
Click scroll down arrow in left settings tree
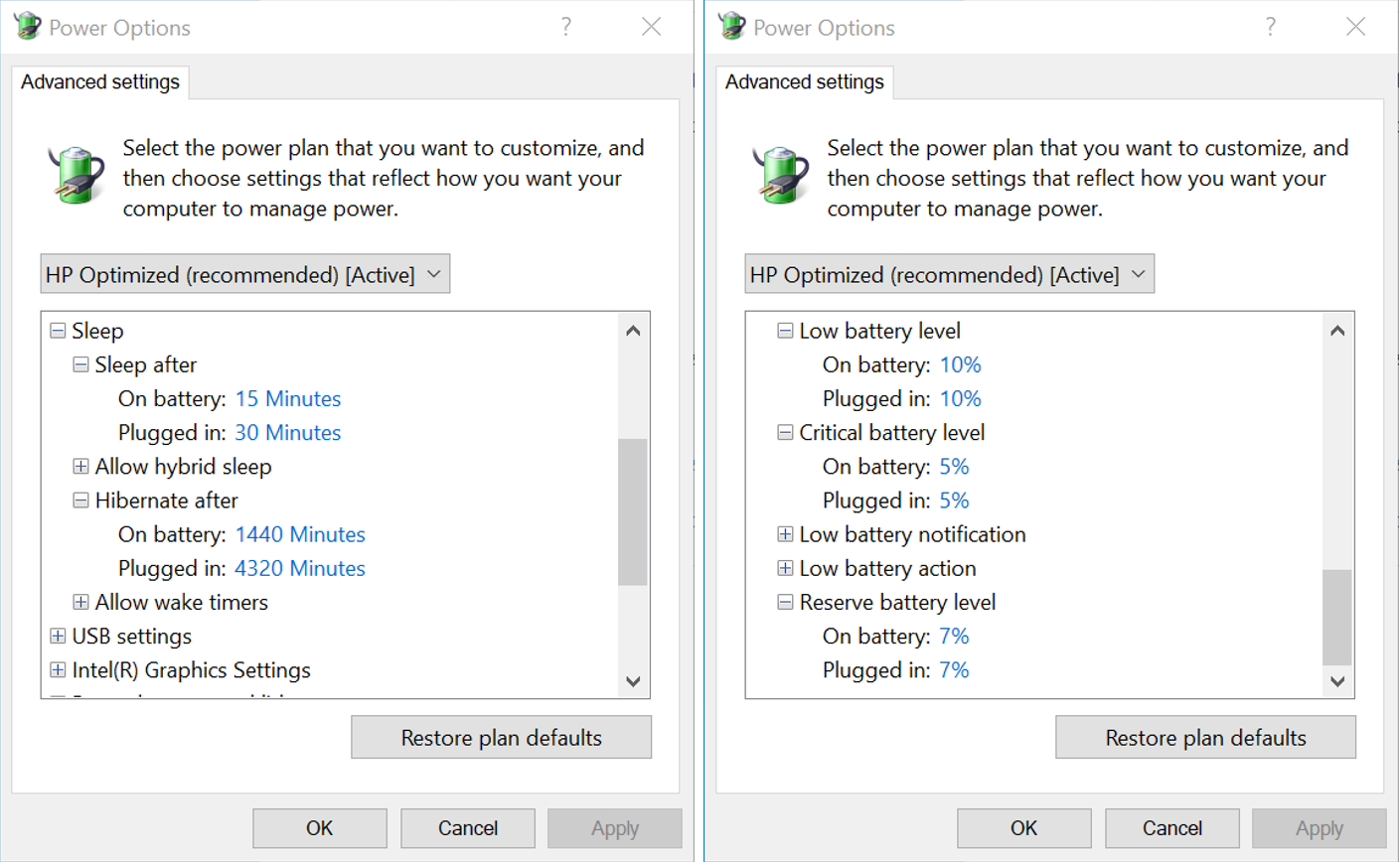pos(633,681)
